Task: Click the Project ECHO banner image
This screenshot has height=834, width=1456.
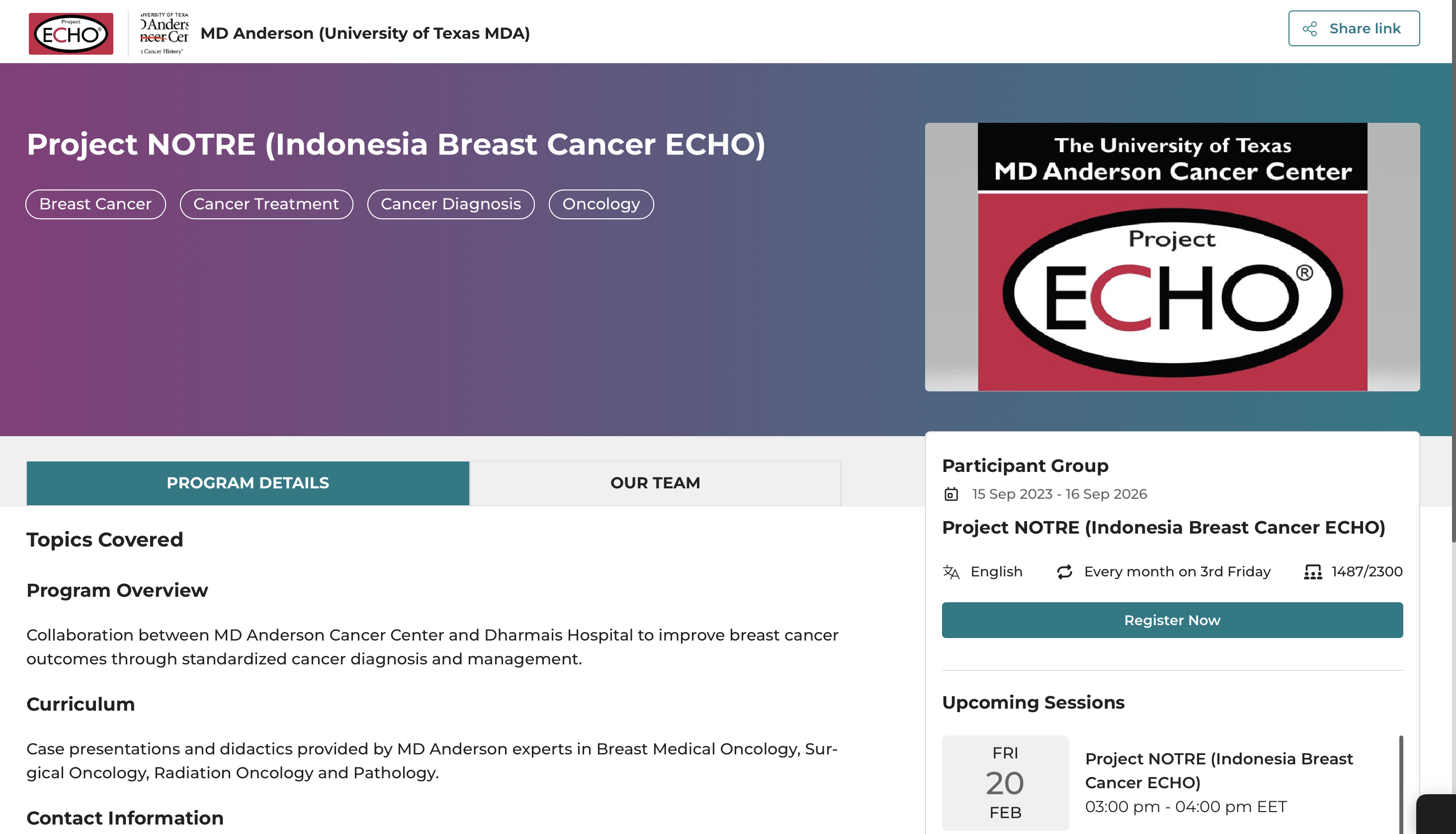Action: 1172,257
